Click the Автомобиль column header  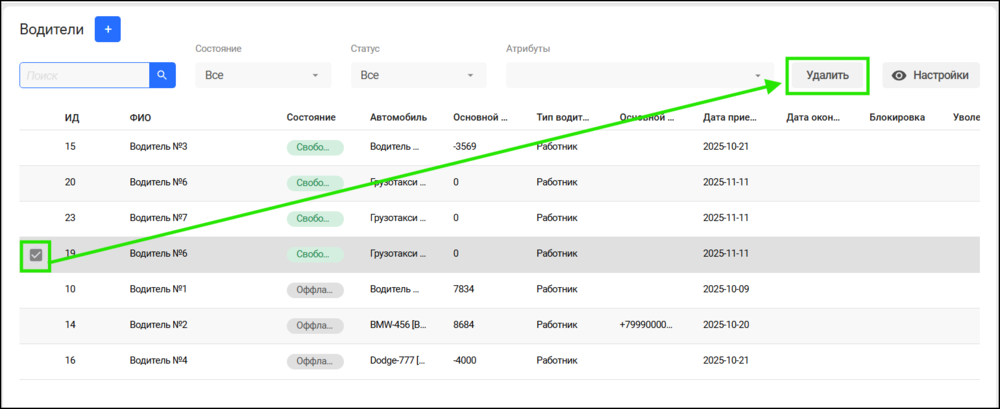[399, 117]
